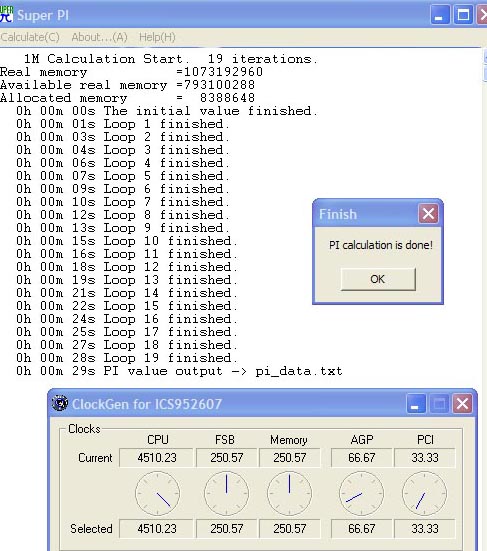Click the Super PI app icon
This screenshot has width=487, height=551.
[6, 14]
